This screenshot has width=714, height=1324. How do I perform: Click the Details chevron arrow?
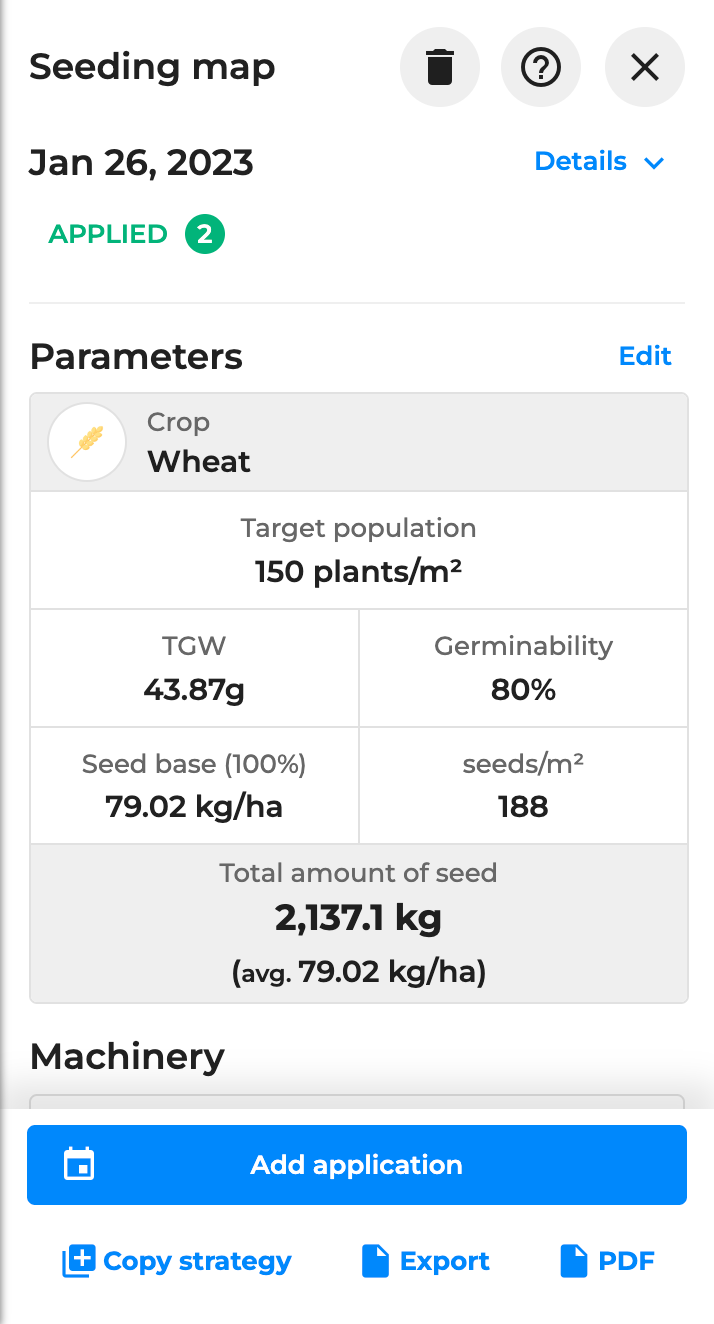655,163
